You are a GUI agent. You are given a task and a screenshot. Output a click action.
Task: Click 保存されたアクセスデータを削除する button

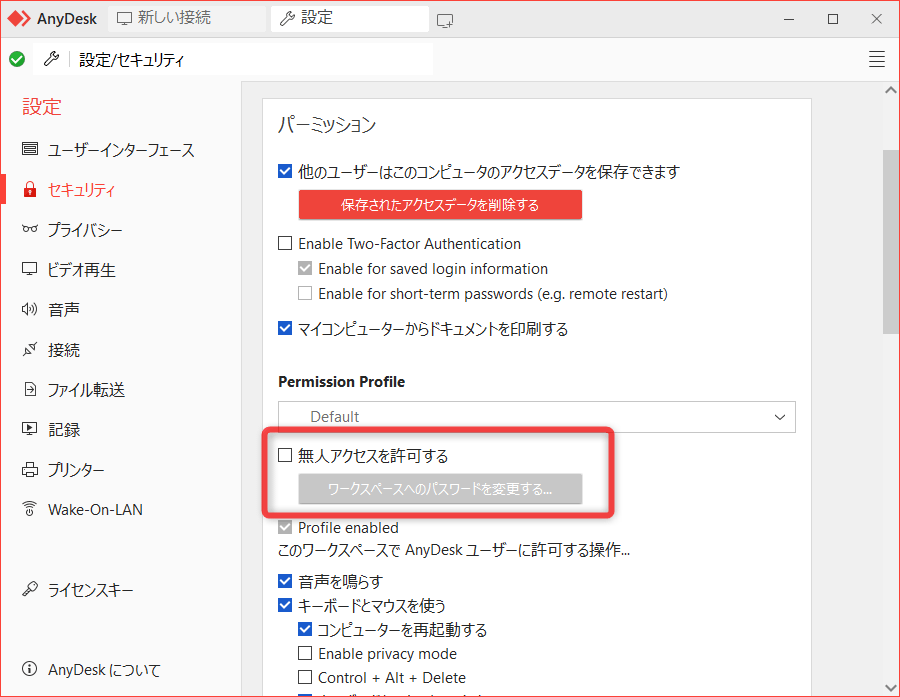pyautogui.click(x=440, y=205)
